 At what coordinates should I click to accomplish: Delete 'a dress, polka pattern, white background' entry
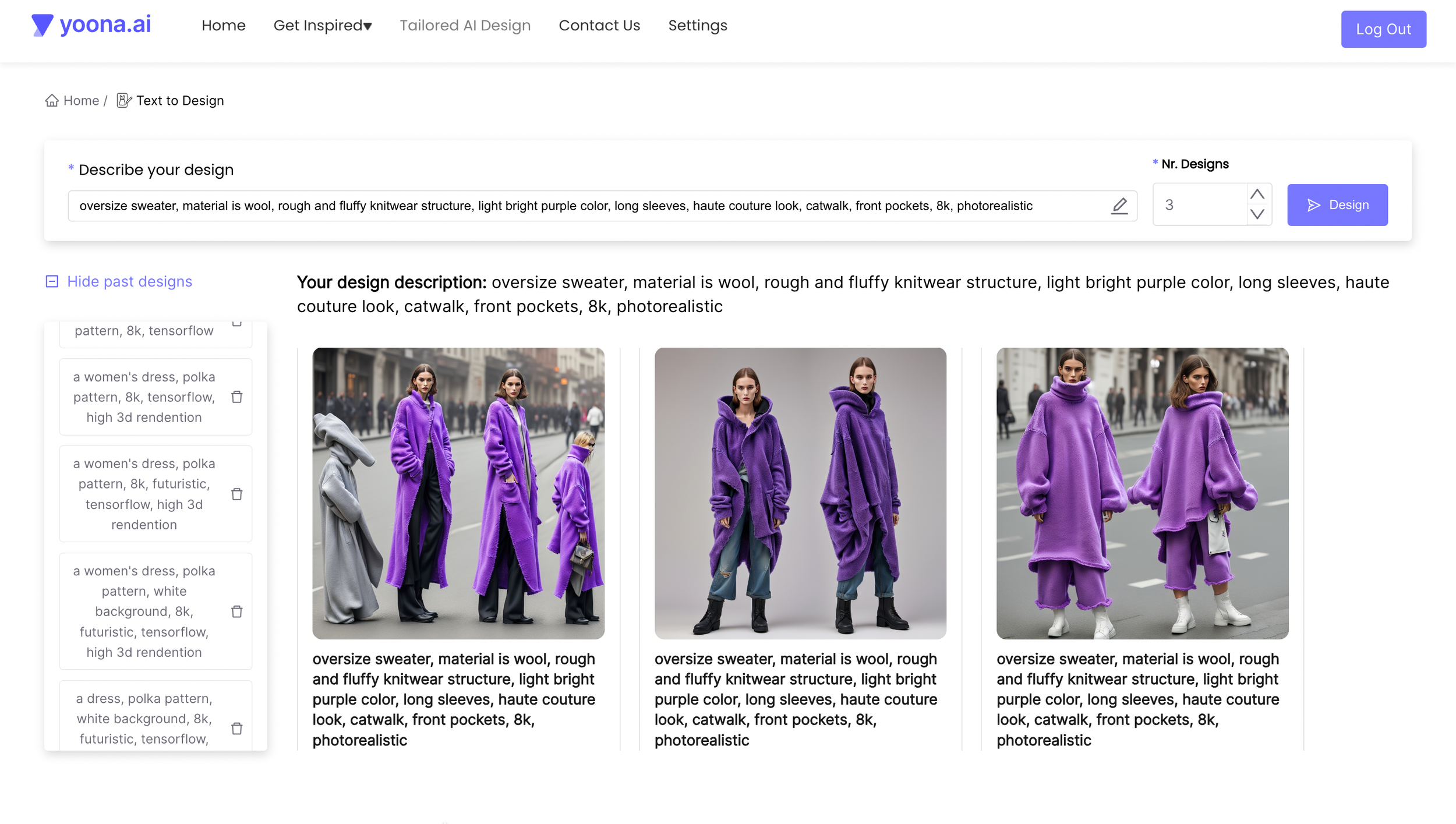point(236,728)
